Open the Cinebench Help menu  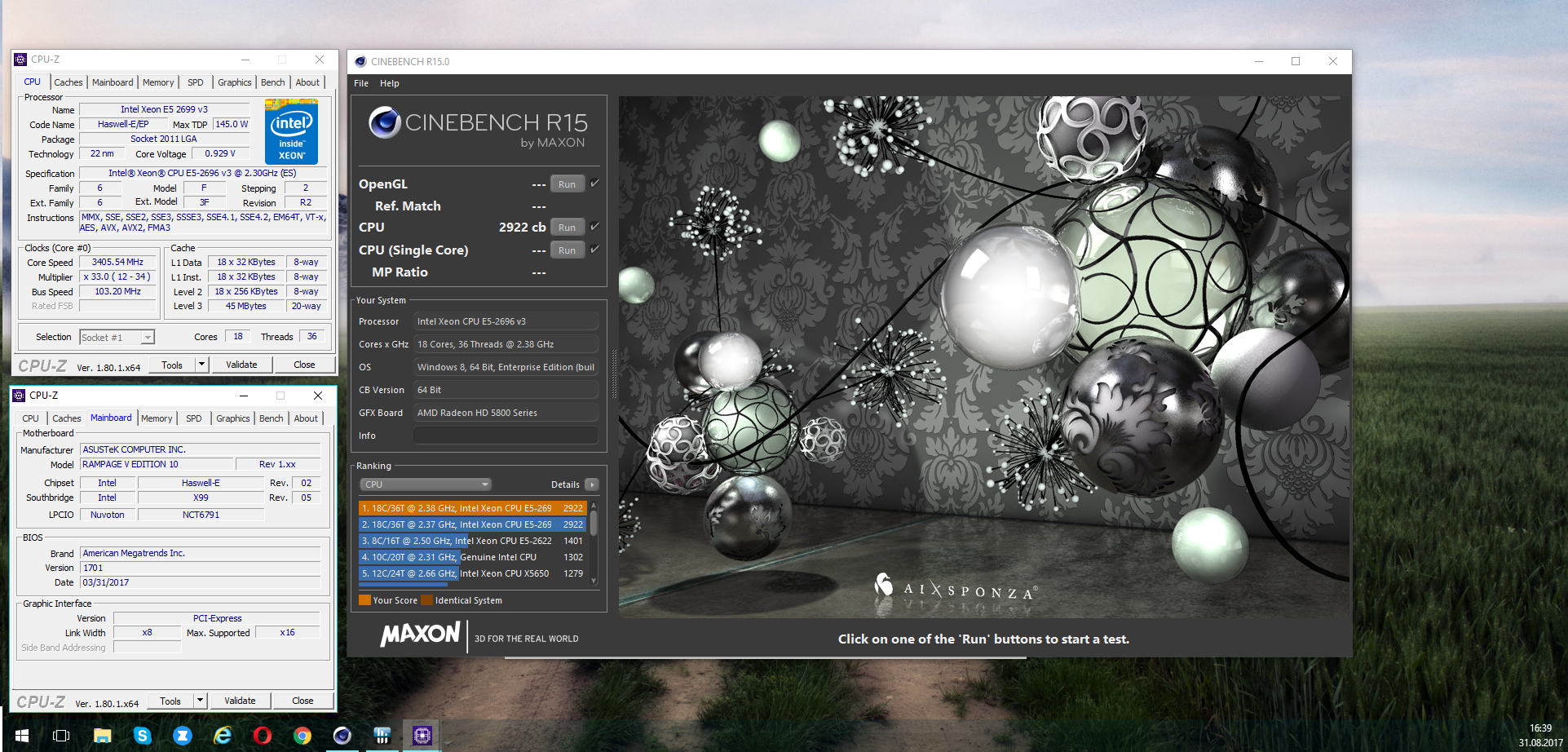[x=390, y=83]
